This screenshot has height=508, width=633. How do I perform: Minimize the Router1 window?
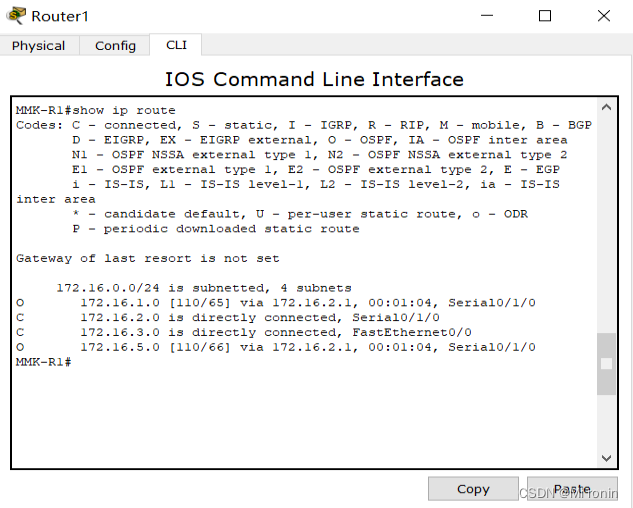click(487, 16)
